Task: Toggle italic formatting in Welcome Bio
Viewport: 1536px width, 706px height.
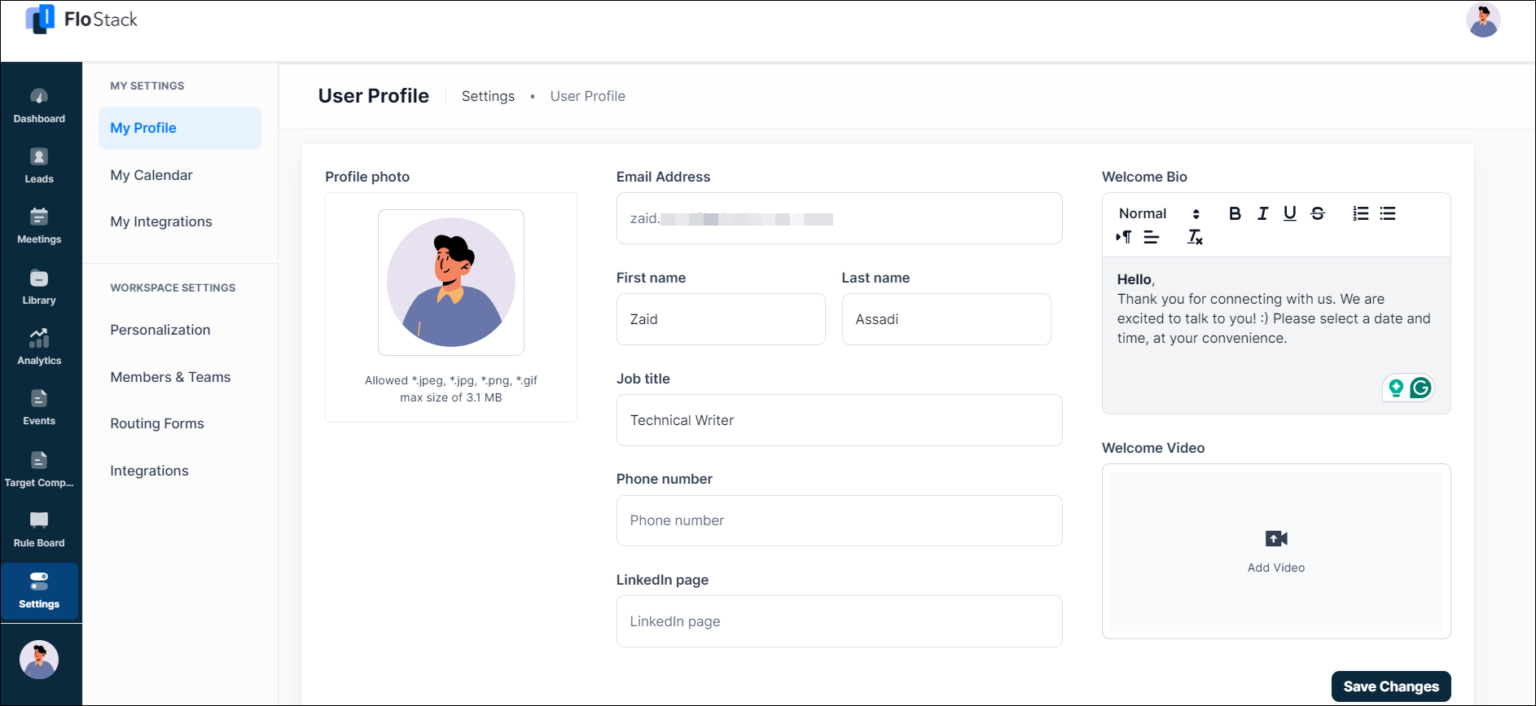Action: (x=1262, y=212)
